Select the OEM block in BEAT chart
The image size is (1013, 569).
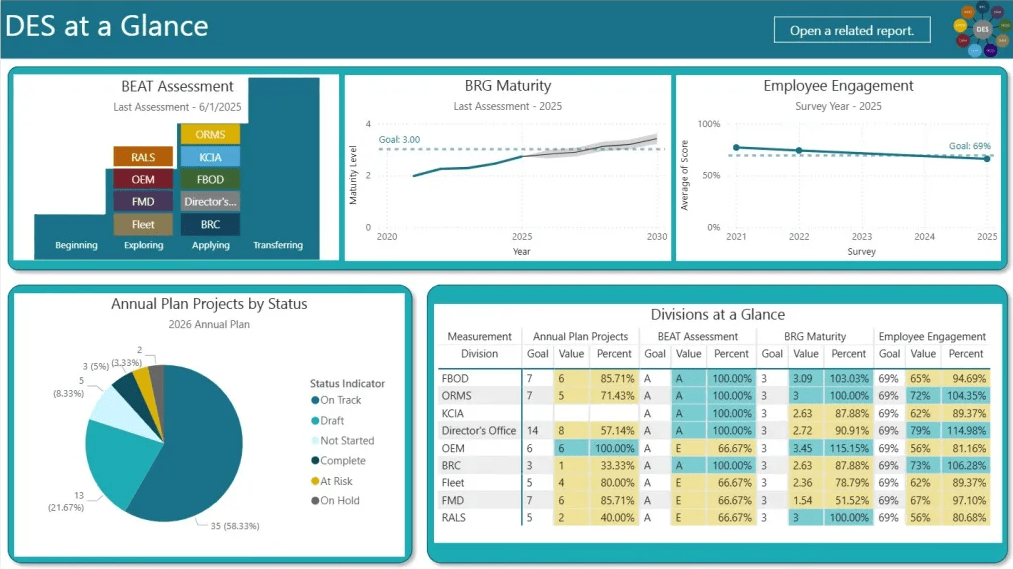pos(143,180)
